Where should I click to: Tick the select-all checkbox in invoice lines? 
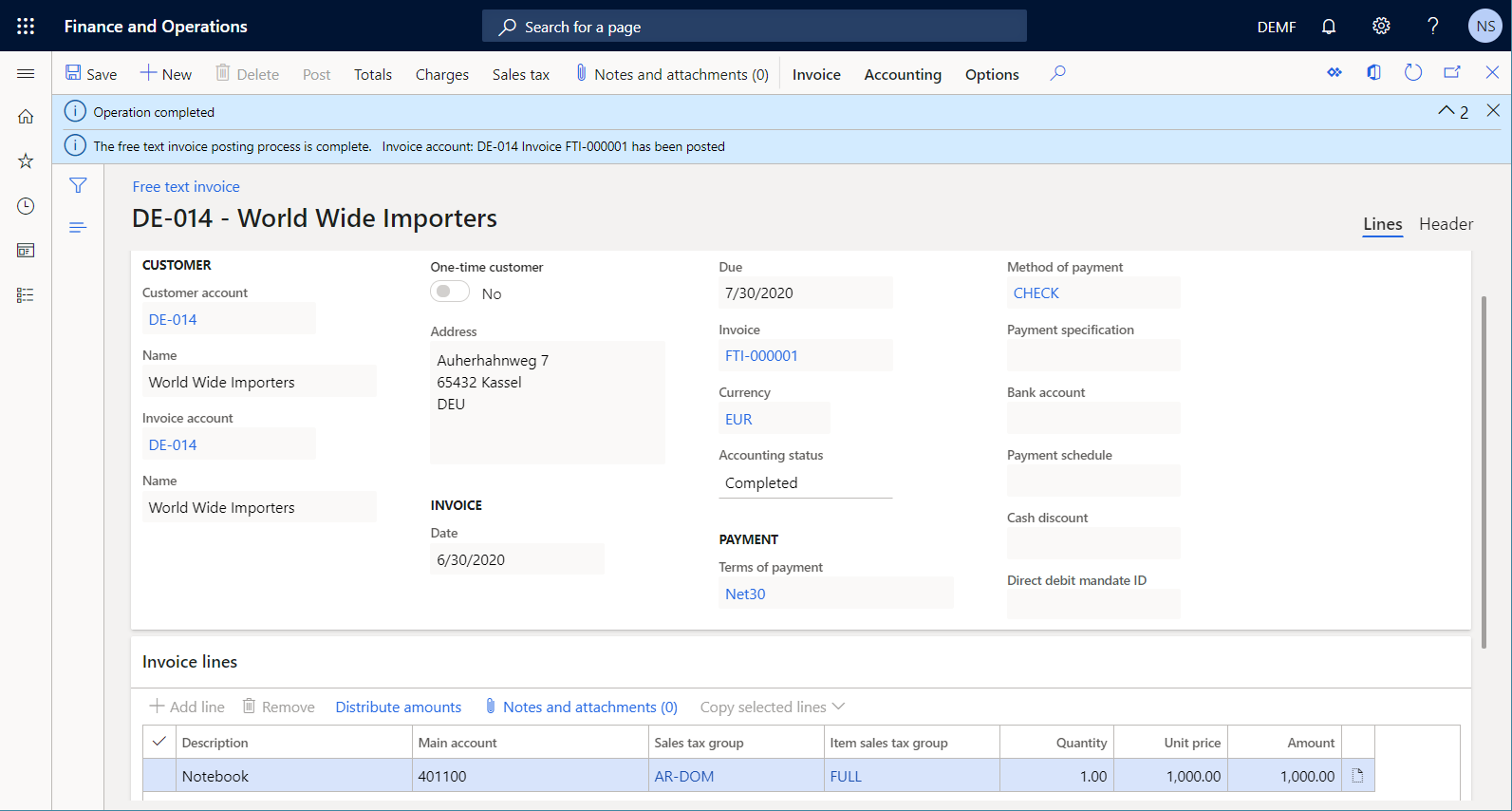tap(159, 742)
